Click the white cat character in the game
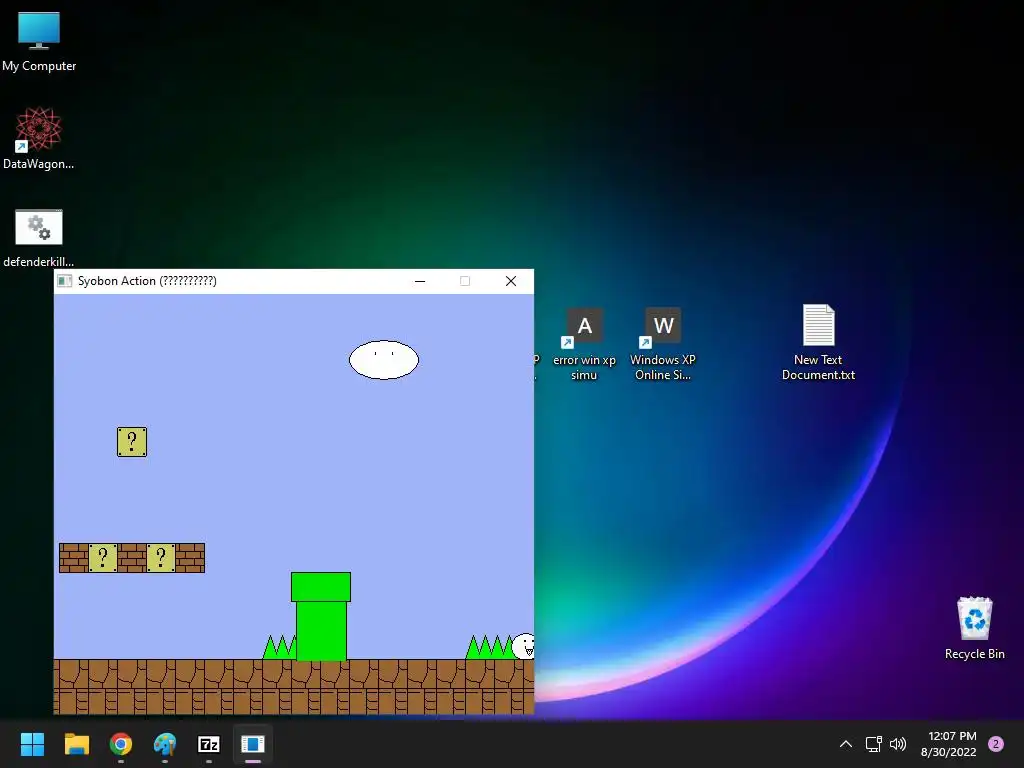Screen dimensions: 1024x768 [x=523, y=646]
